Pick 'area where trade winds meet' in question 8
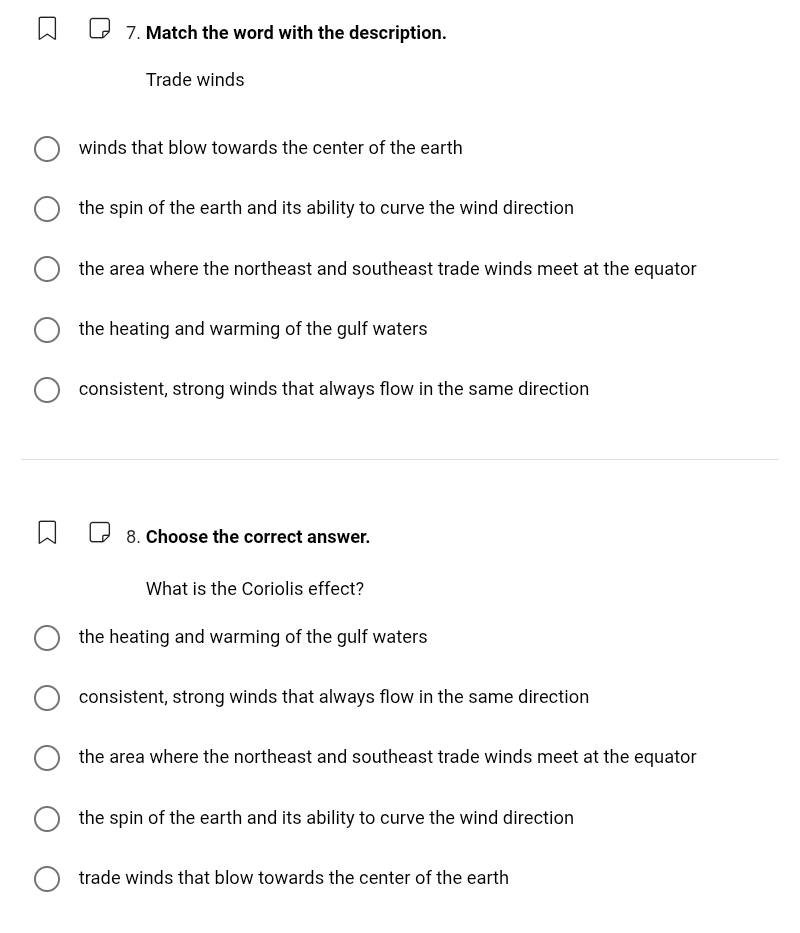The image size is (800, 933). point(47,758)
